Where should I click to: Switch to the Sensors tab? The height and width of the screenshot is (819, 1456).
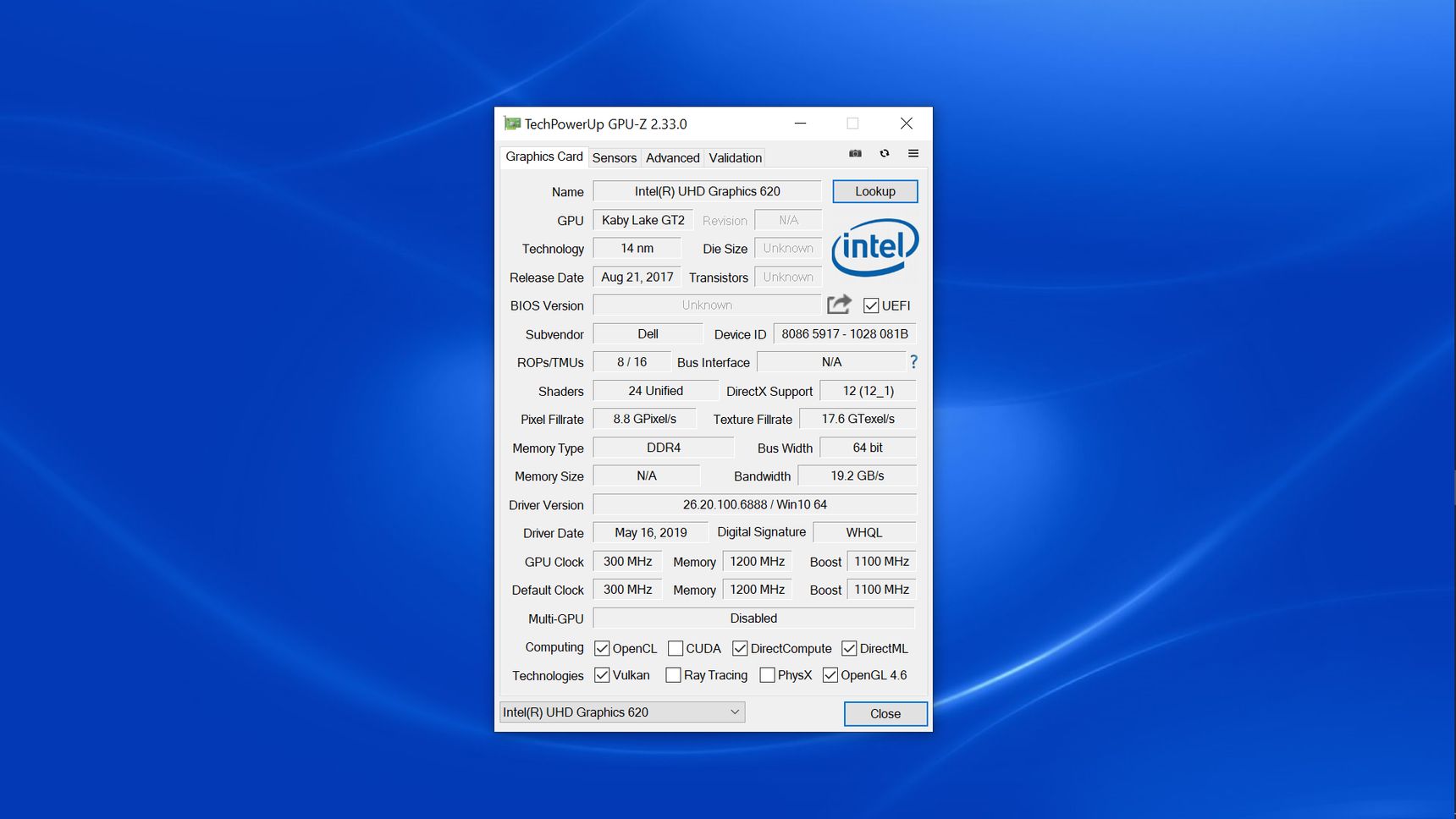[615, 158]
